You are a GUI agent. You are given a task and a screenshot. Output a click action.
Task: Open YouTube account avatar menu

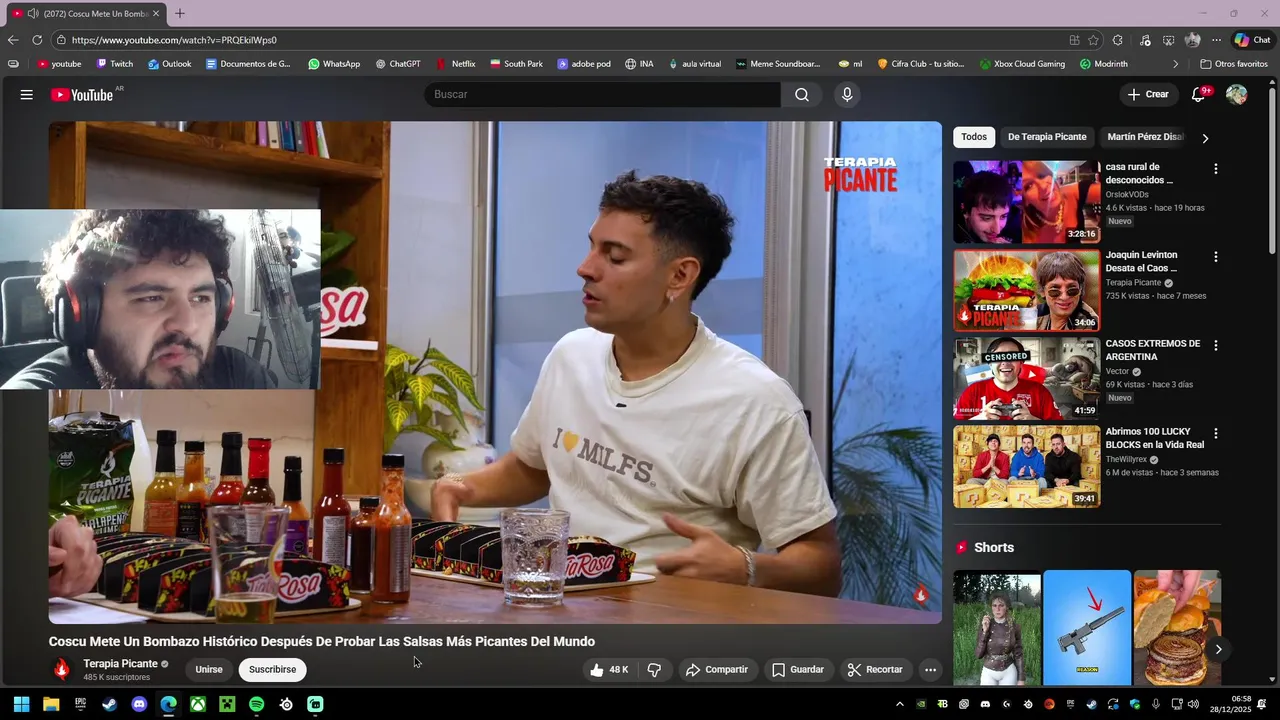point(1237,94)
